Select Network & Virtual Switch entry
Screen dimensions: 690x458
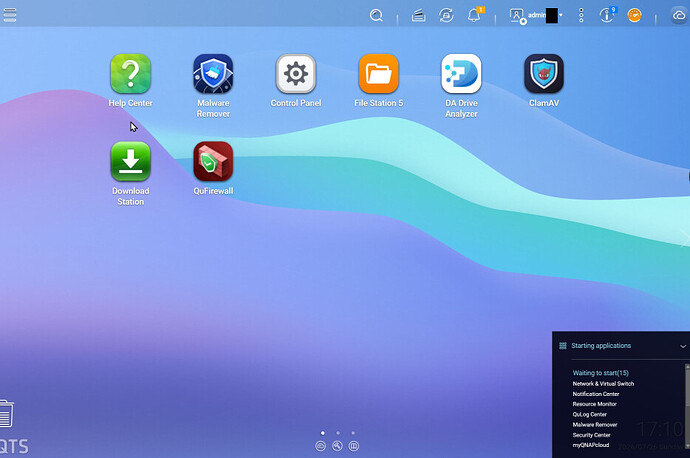[x=603, y=384]
